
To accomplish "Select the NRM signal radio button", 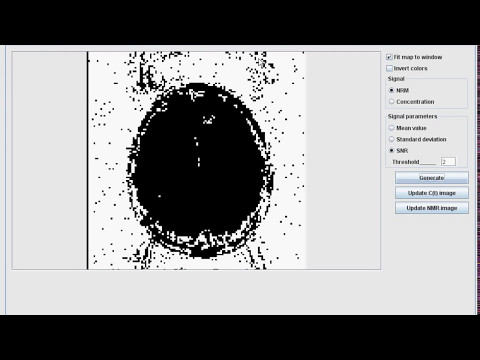I will [x=392, y=90].
